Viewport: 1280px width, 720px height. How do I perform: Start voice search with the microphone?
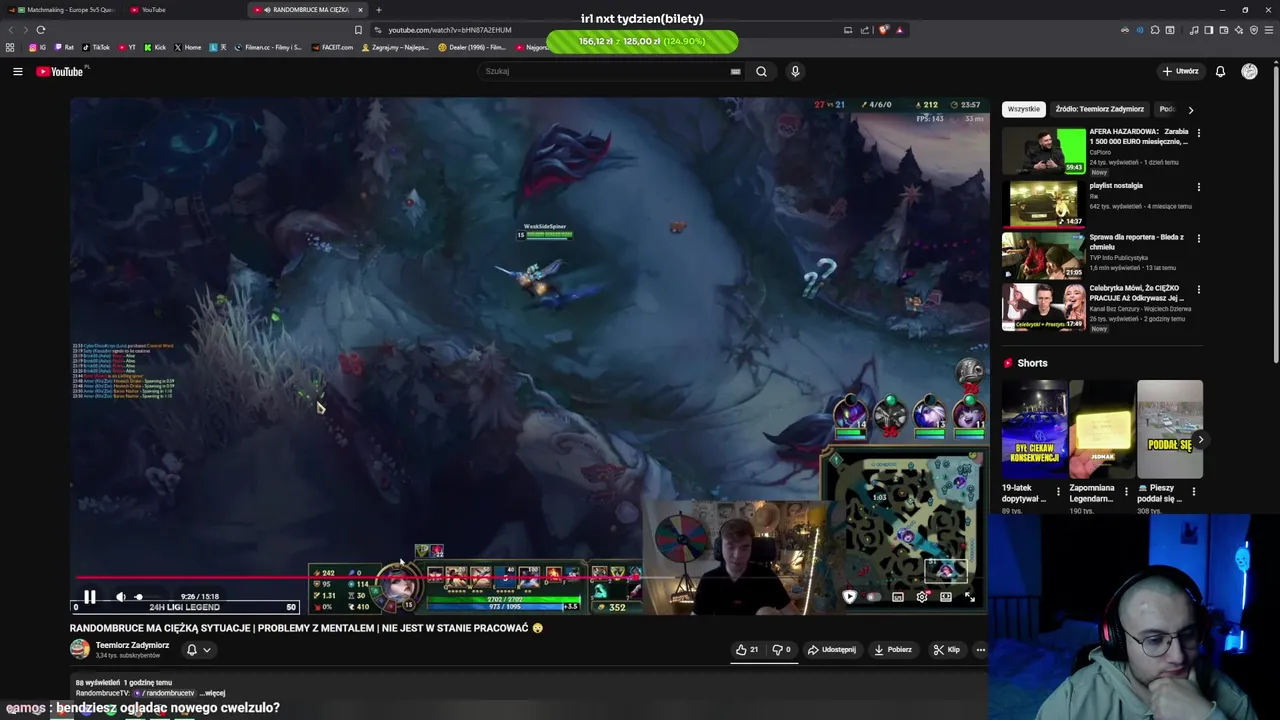pyautogui.click(x=795, y=71)
